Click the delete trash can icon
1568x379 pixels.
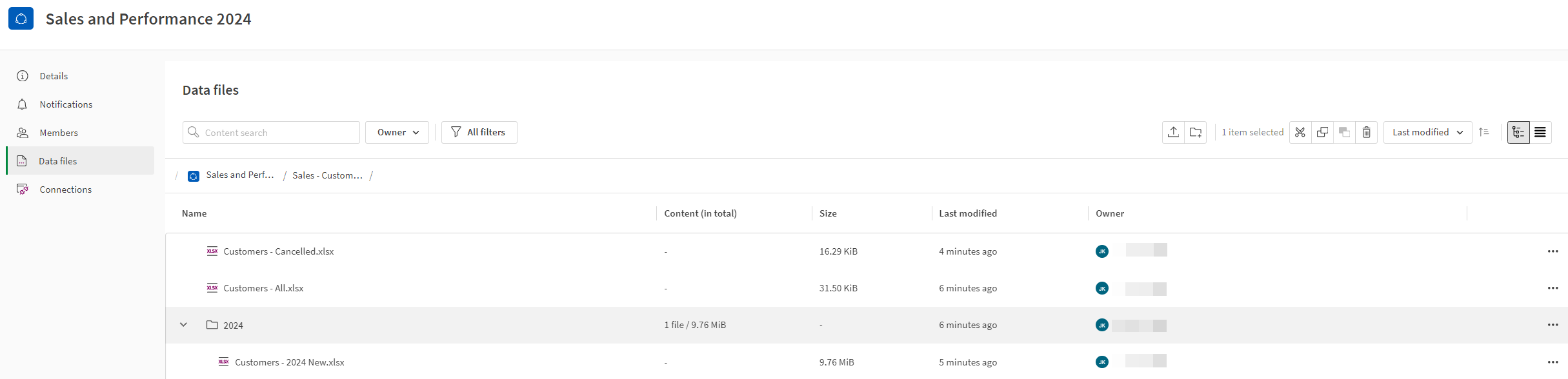[1367, 132]
